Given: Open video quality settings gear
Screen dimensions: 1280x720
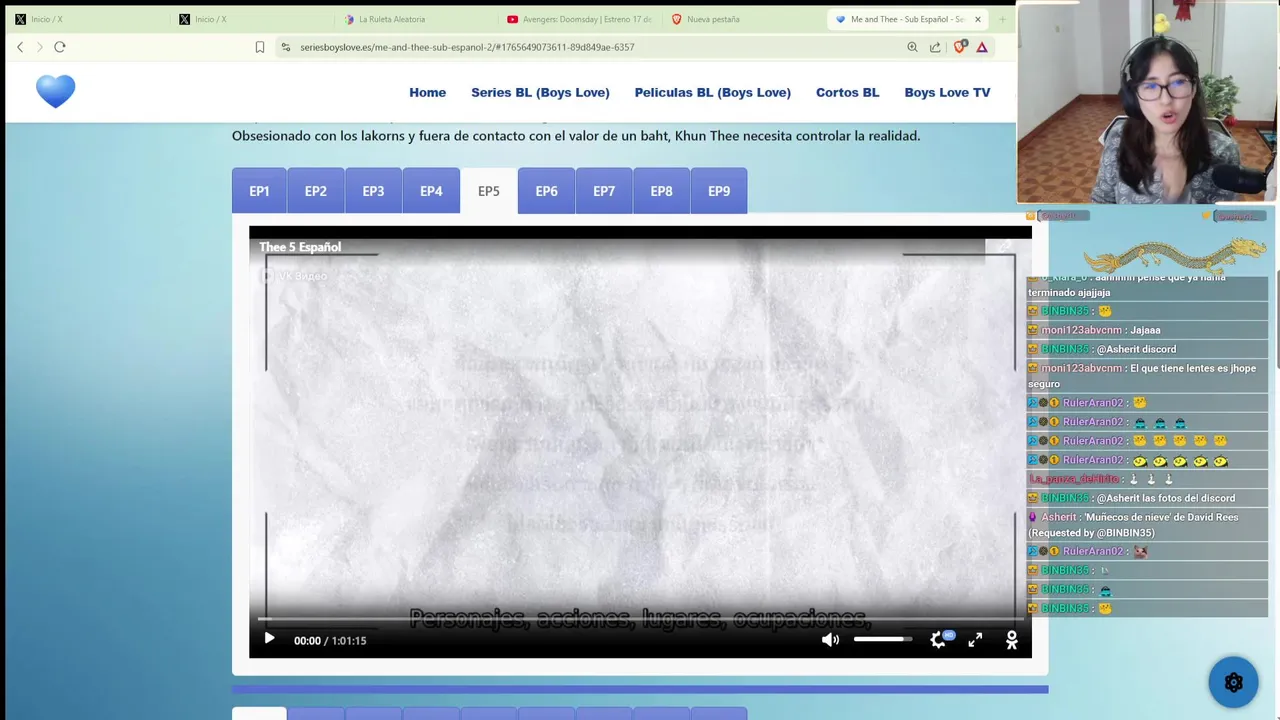Looking at the screenshot, I should coord(938,640).
